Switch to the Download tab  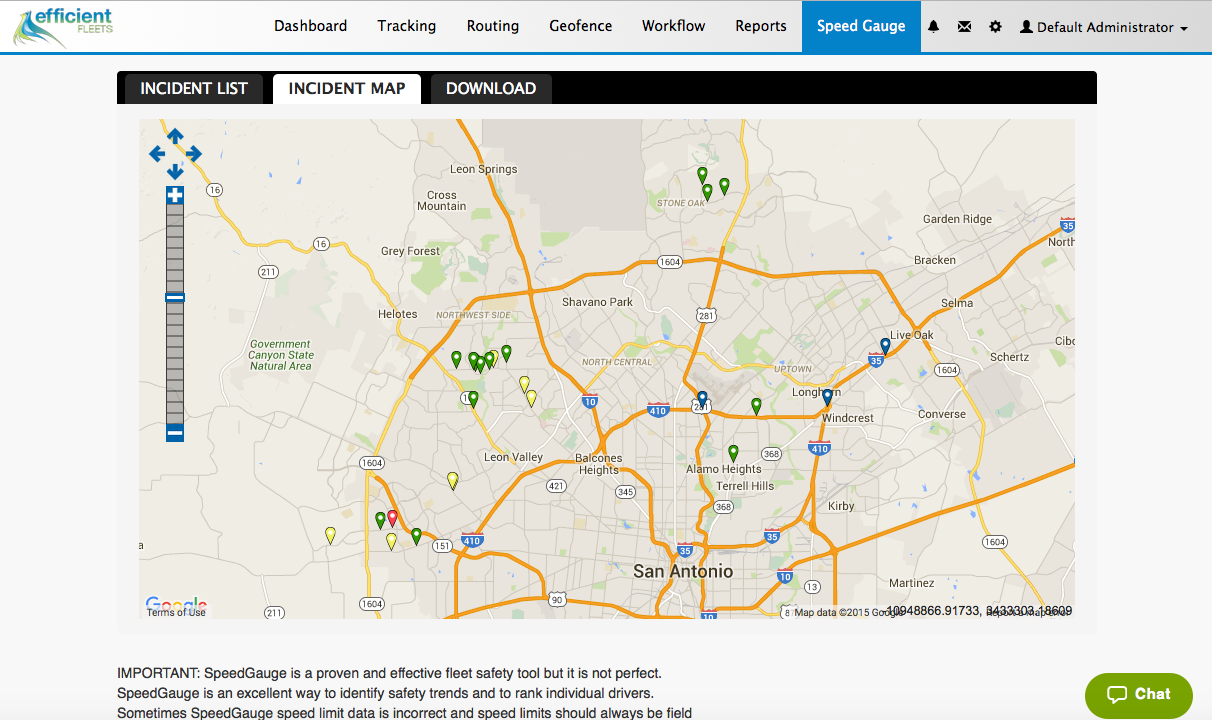pos(491,88)
